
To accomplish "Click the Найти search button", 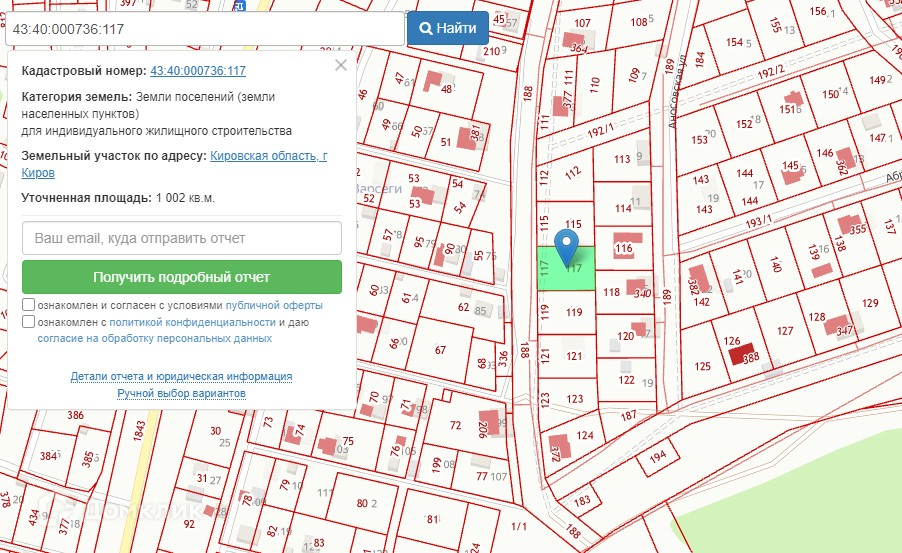I will [448, 28].
